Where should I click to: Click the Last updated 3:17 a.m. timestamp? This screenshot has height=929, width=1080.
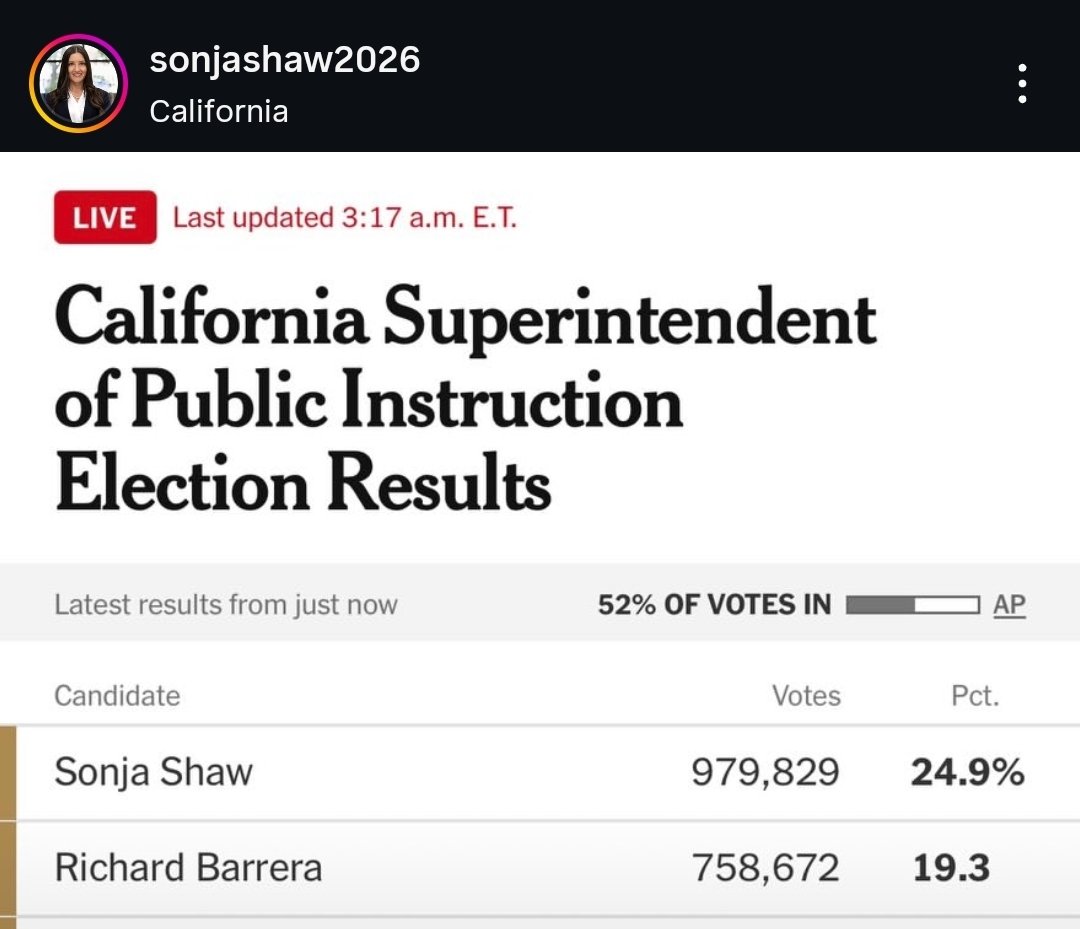click(344, 218)
